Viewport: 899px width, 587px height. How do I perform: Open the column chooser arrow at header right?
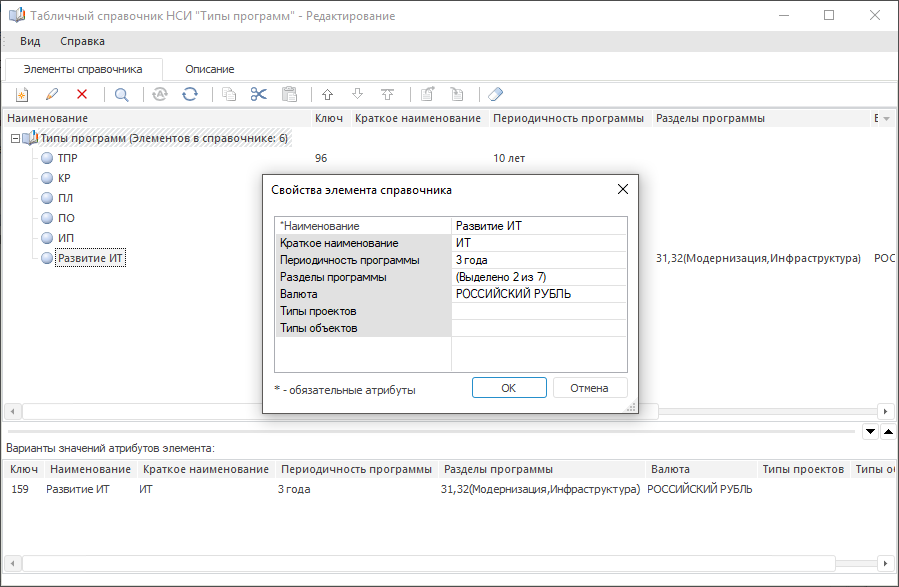(886, 119)
